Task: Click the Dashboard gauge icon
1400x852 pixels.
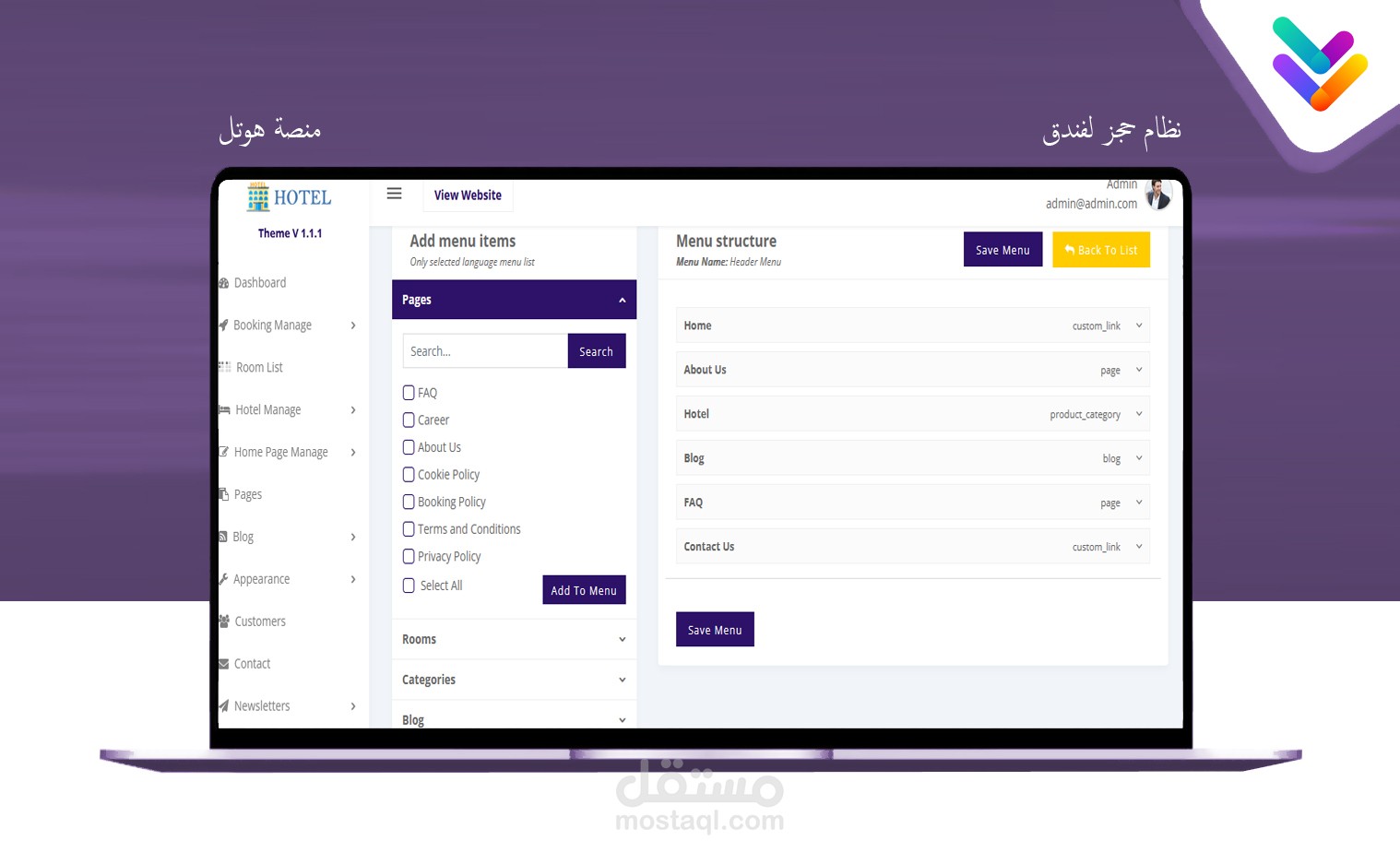Action: tap(223, 283)
